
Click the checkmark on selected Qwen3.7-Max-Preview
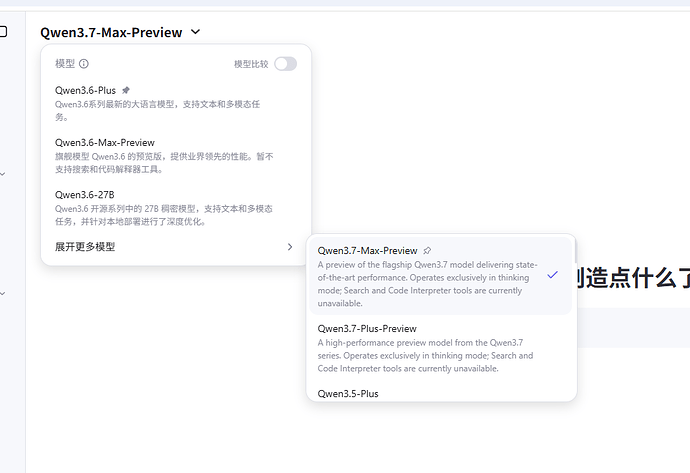point(552,275)
